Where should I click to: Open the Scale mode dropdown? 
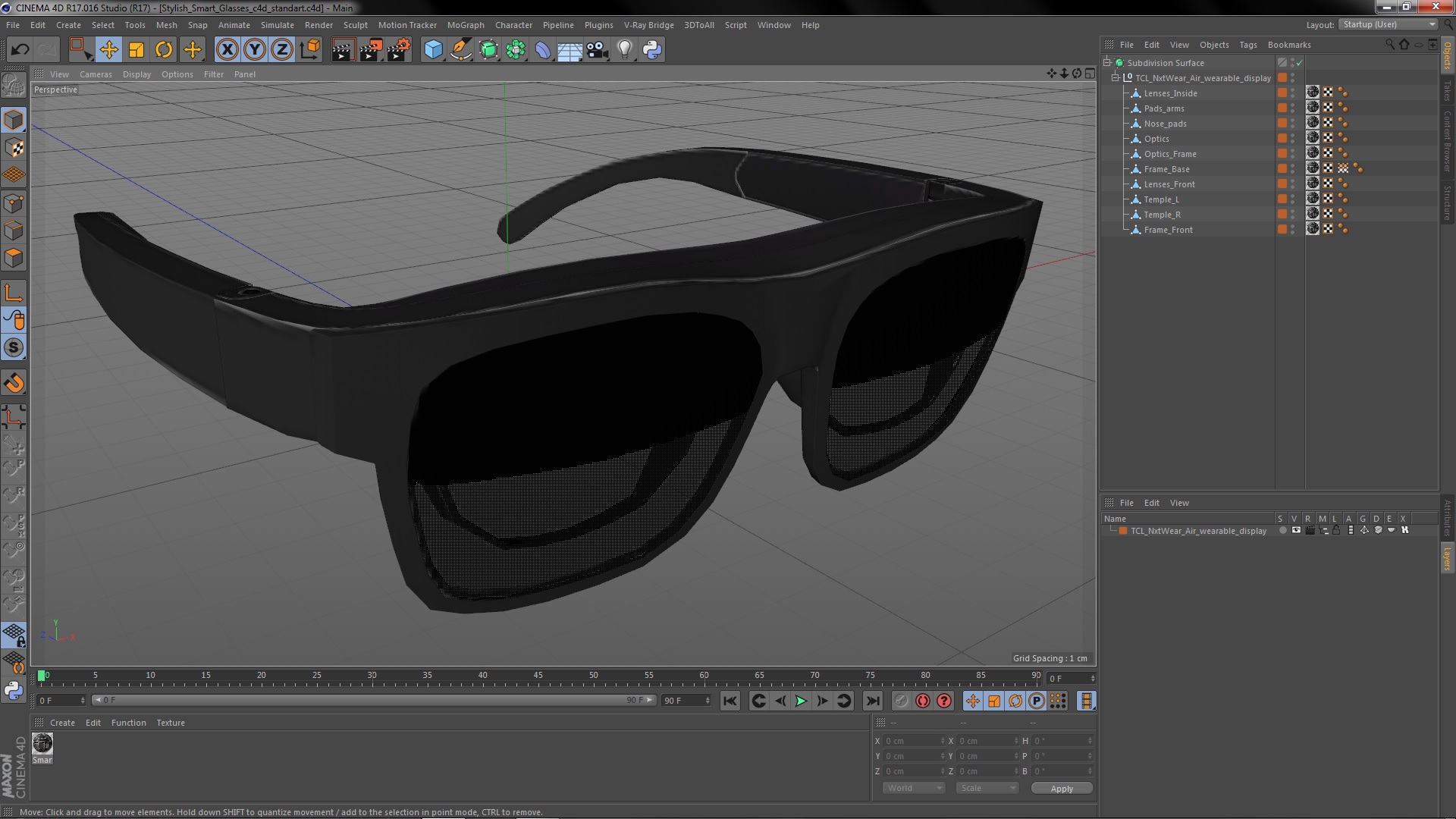pyautogui.click(x=987, y=788)
